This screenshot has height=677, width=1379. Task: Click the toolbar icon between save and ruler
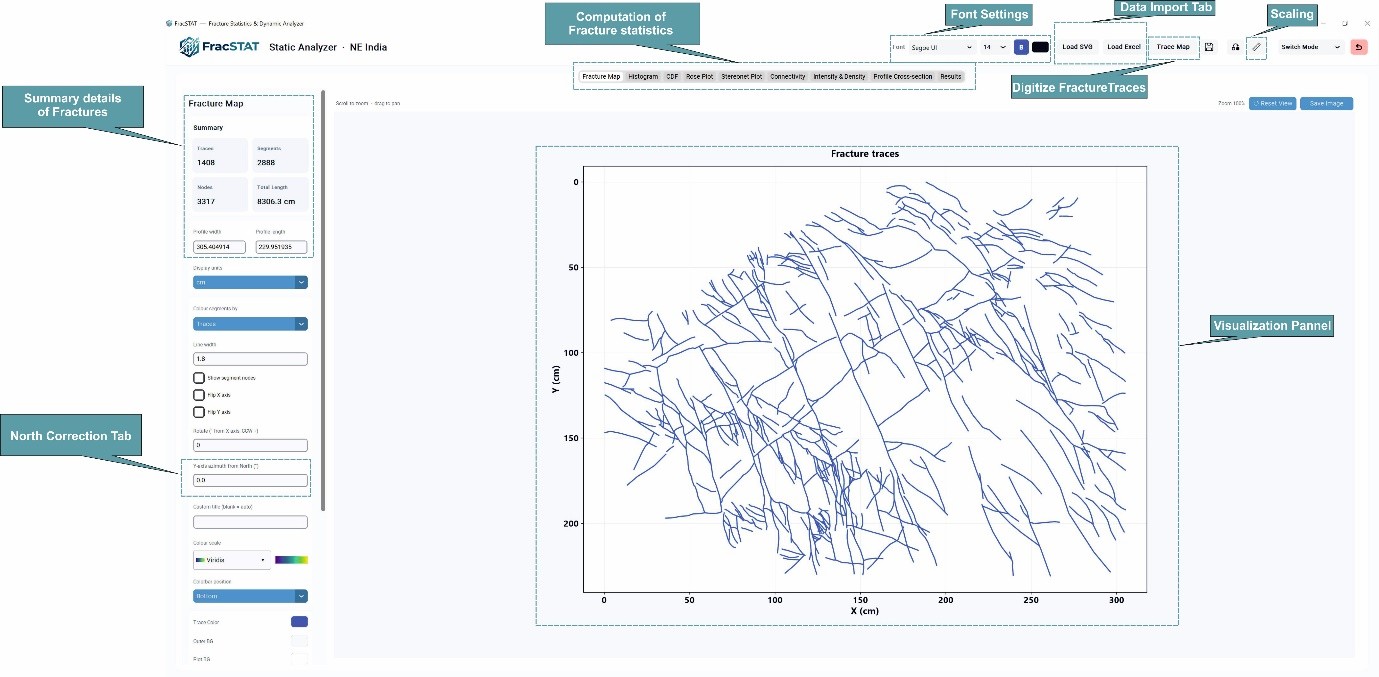(1235, 47)
